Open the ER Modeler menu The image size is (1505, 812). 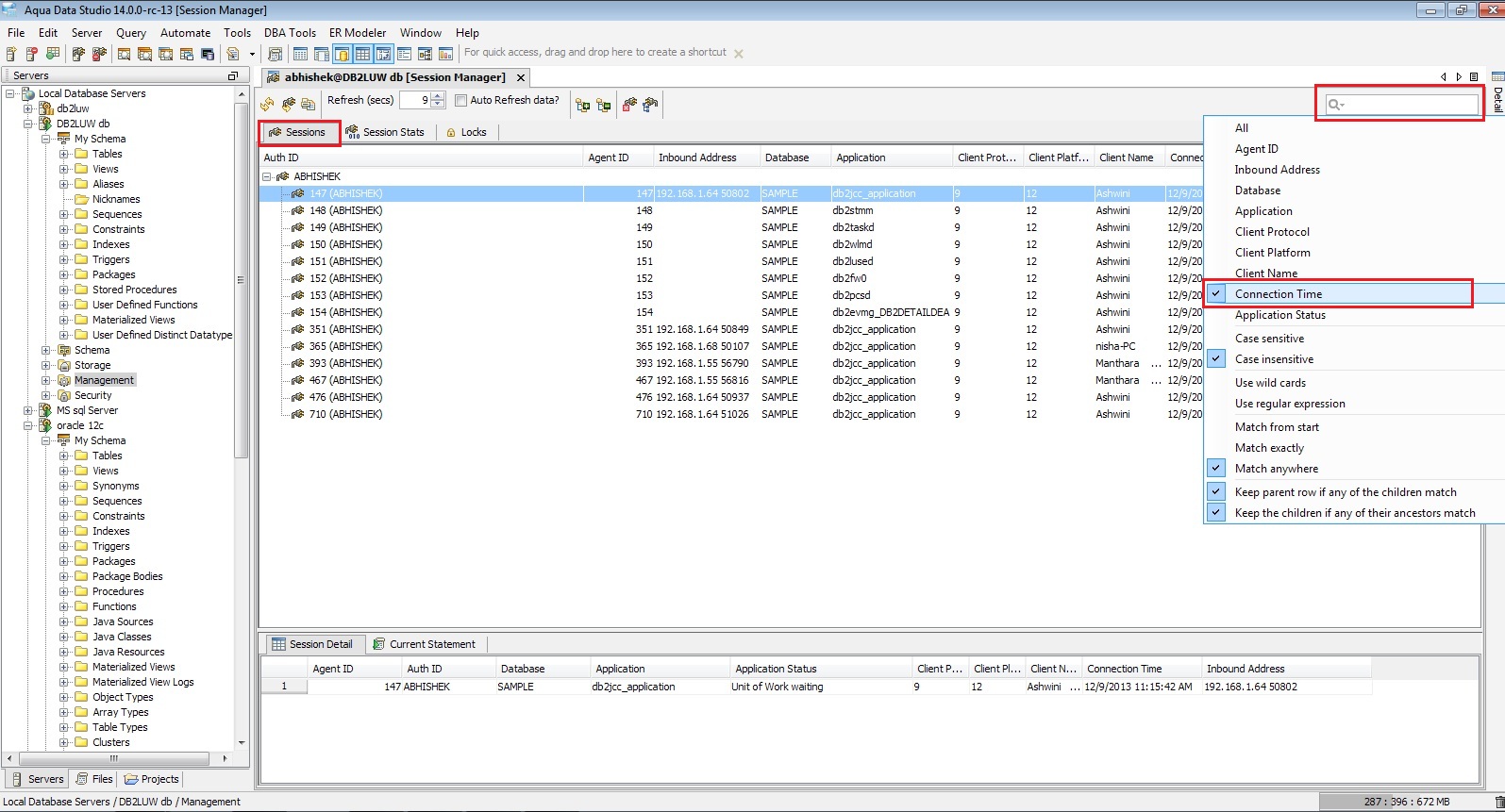[x=358, y=32]
